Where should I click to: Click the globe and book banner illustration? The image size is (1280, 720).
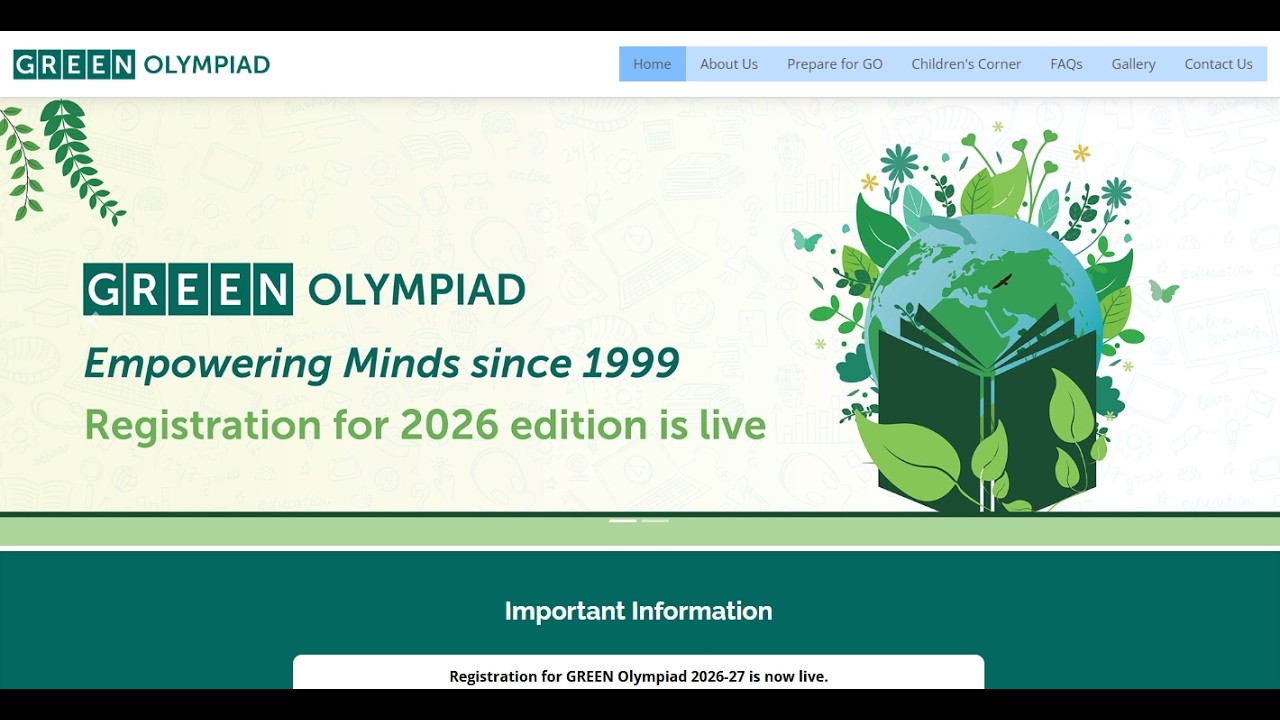(985, 318)
